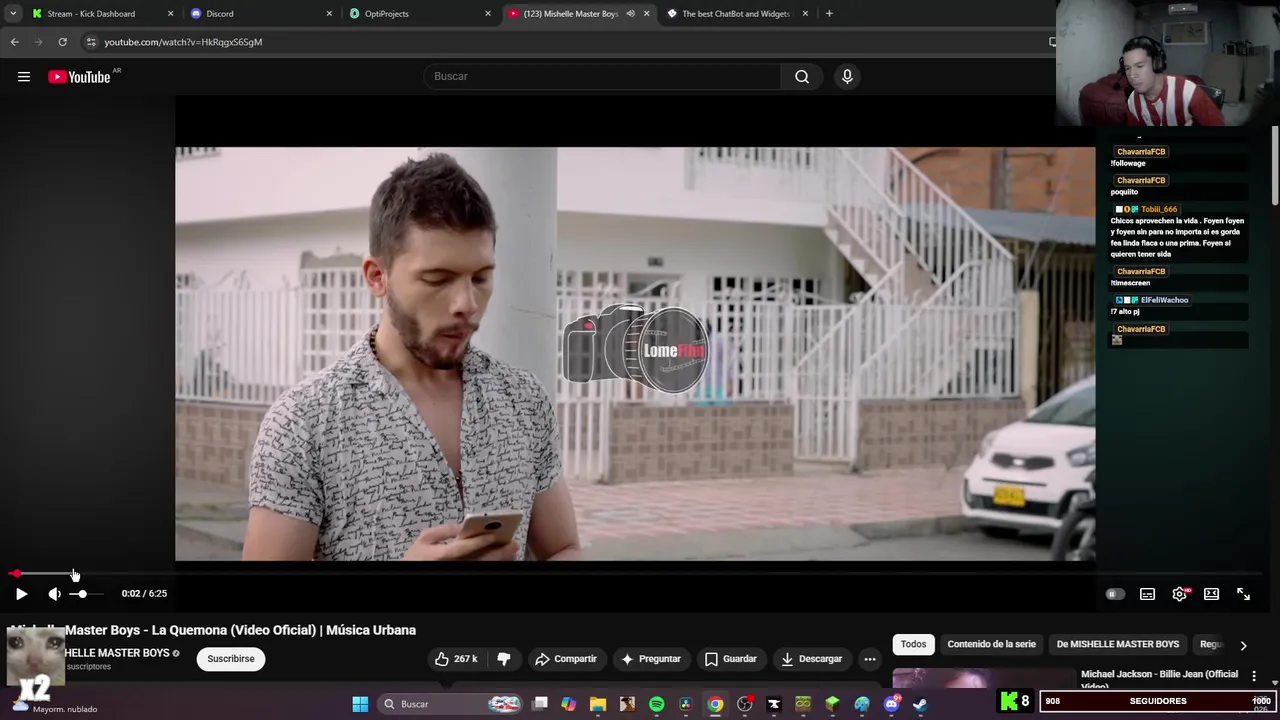Enter full screen mode

pyautogui.click(x=1243, y=594)
